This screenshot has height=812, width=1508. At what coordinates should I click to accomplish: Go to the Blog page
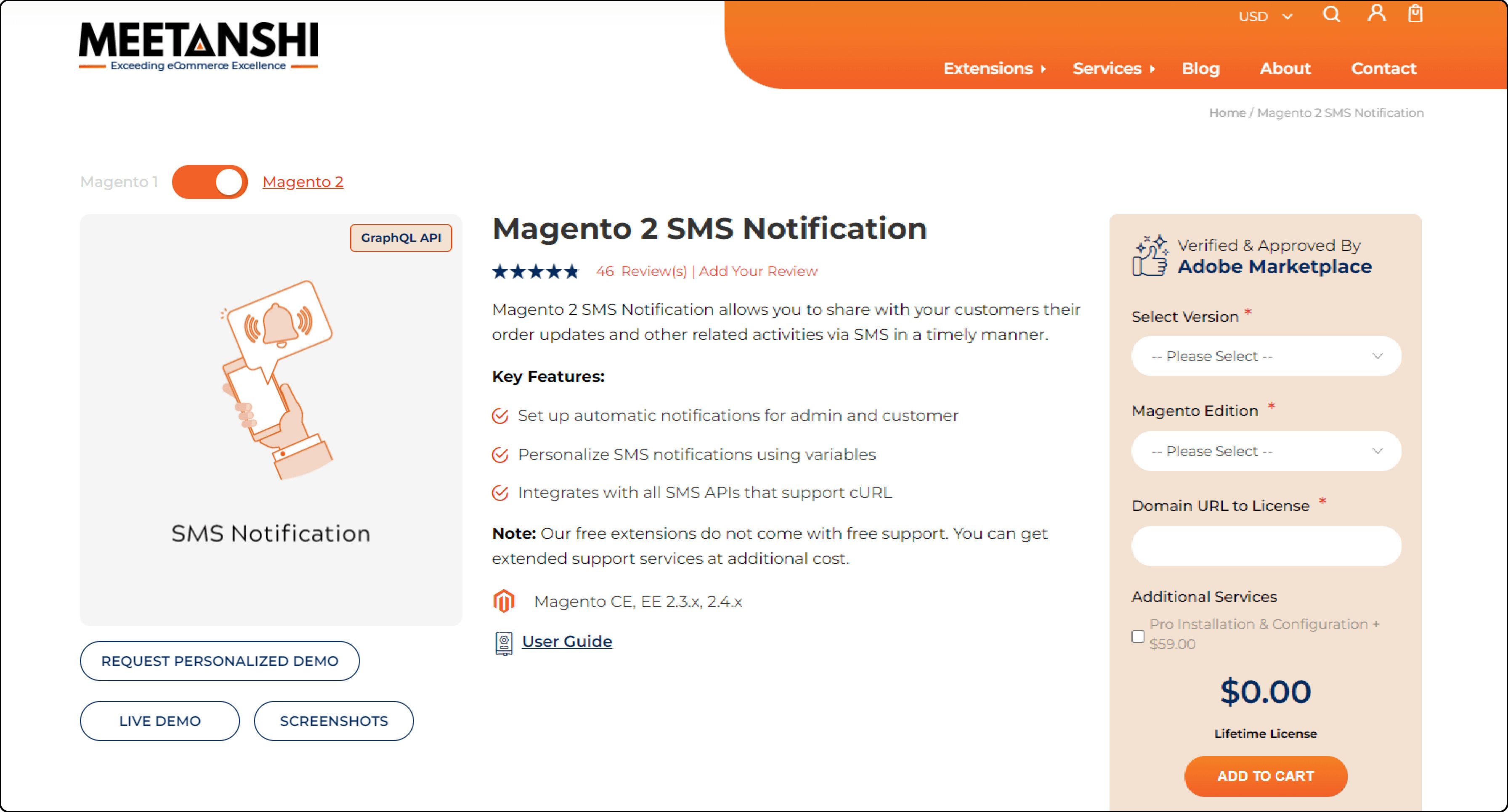[1200, 69]
